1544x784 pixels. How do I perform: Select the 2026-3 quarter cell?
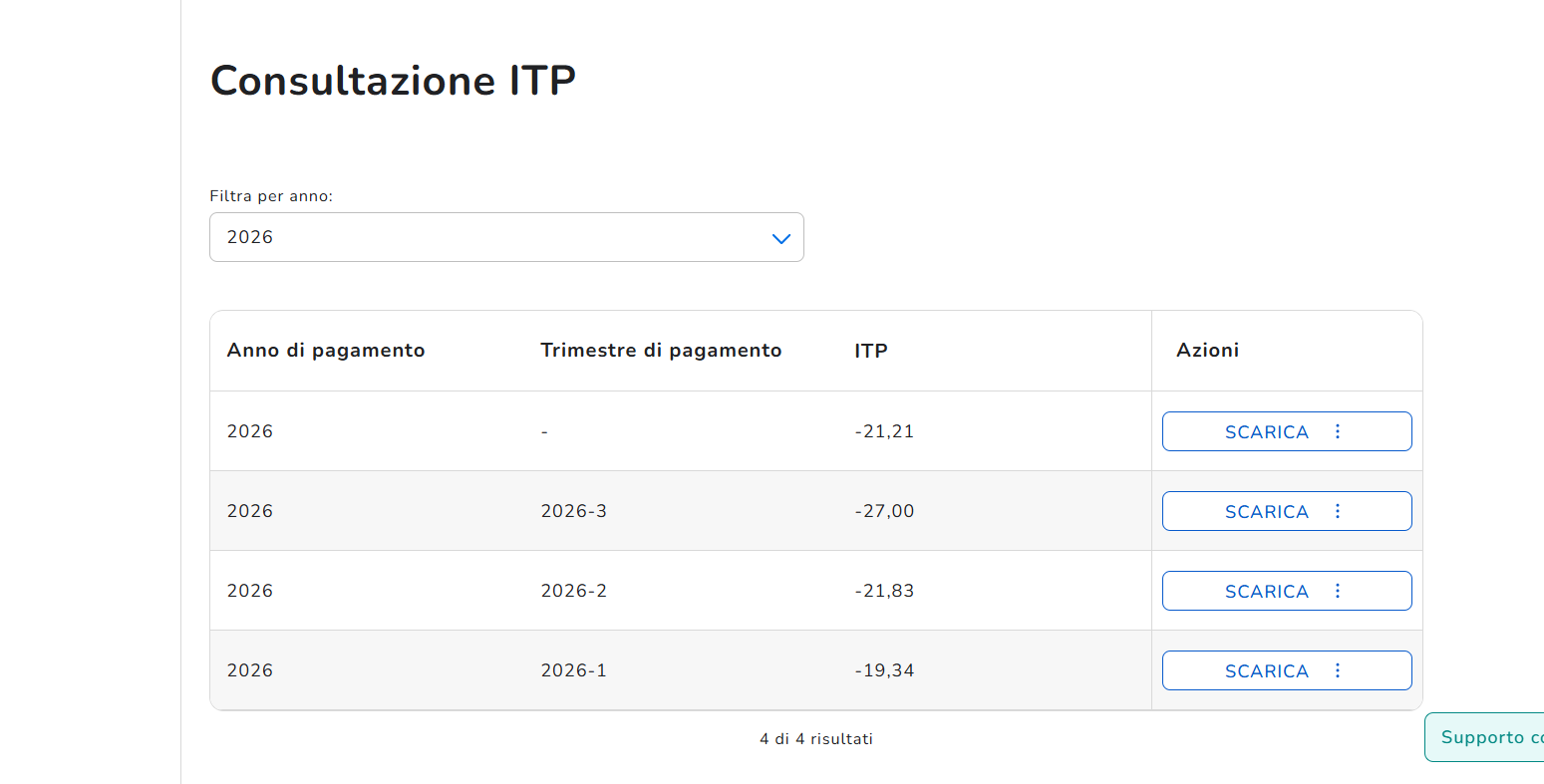tap(574, 511)
